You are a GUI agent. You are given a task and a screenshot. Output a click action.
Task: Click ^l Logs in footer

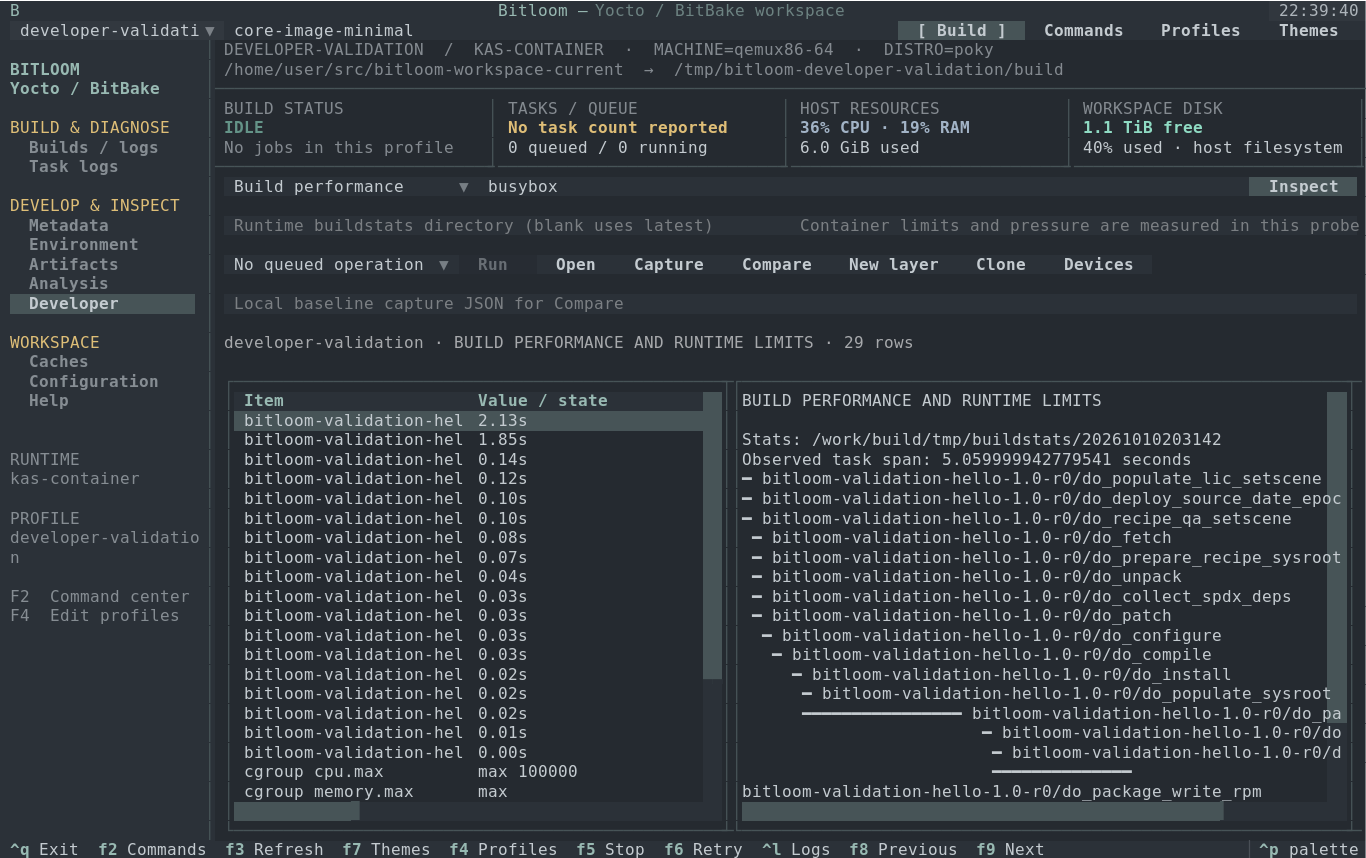796,849
